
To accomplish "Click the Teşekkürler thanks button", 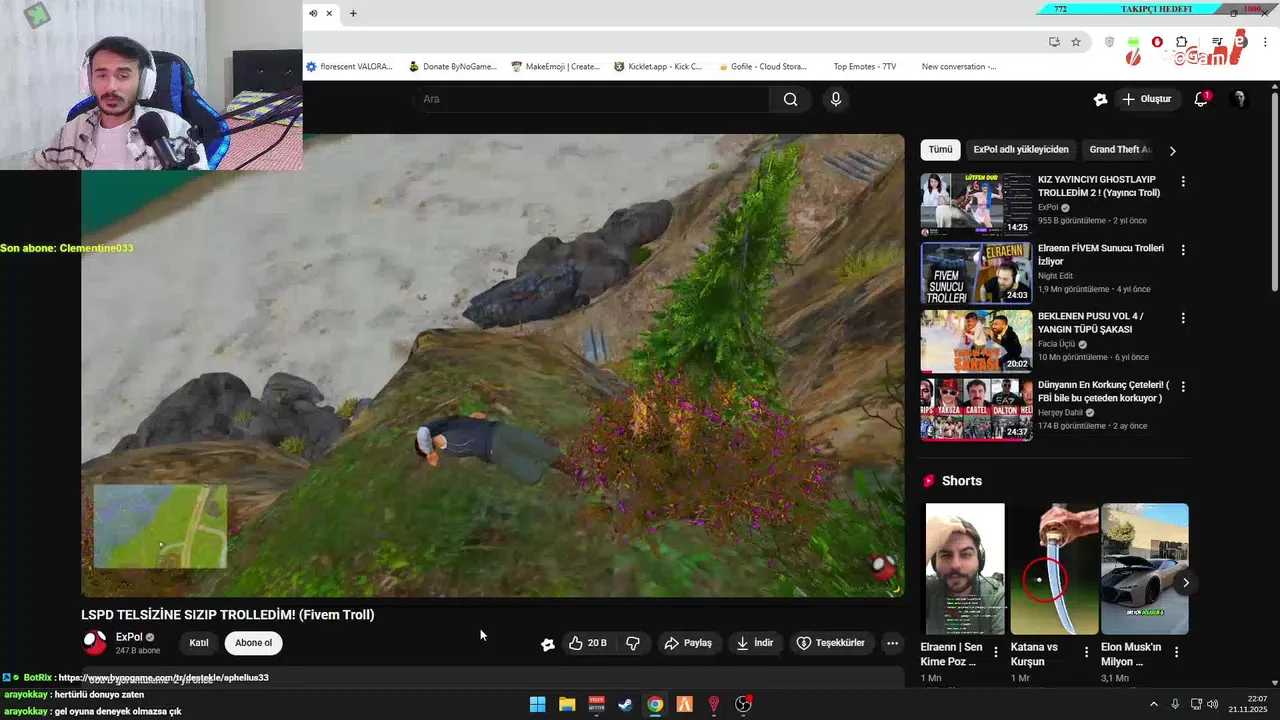I will coord(830,643).
